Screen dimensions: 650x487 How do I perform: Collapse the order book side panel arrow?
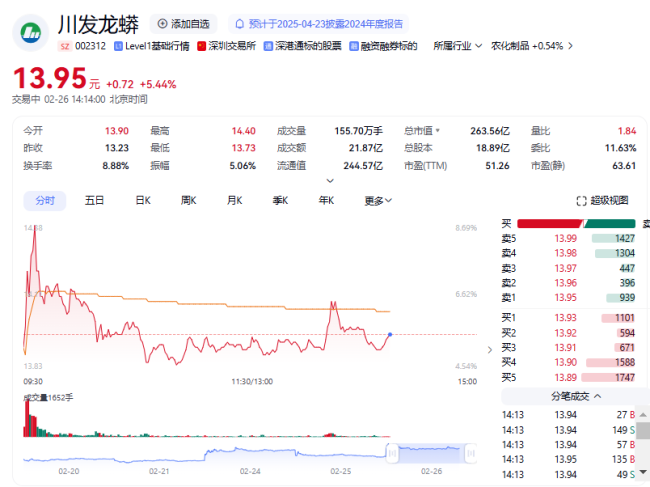[x=490, y=350]
